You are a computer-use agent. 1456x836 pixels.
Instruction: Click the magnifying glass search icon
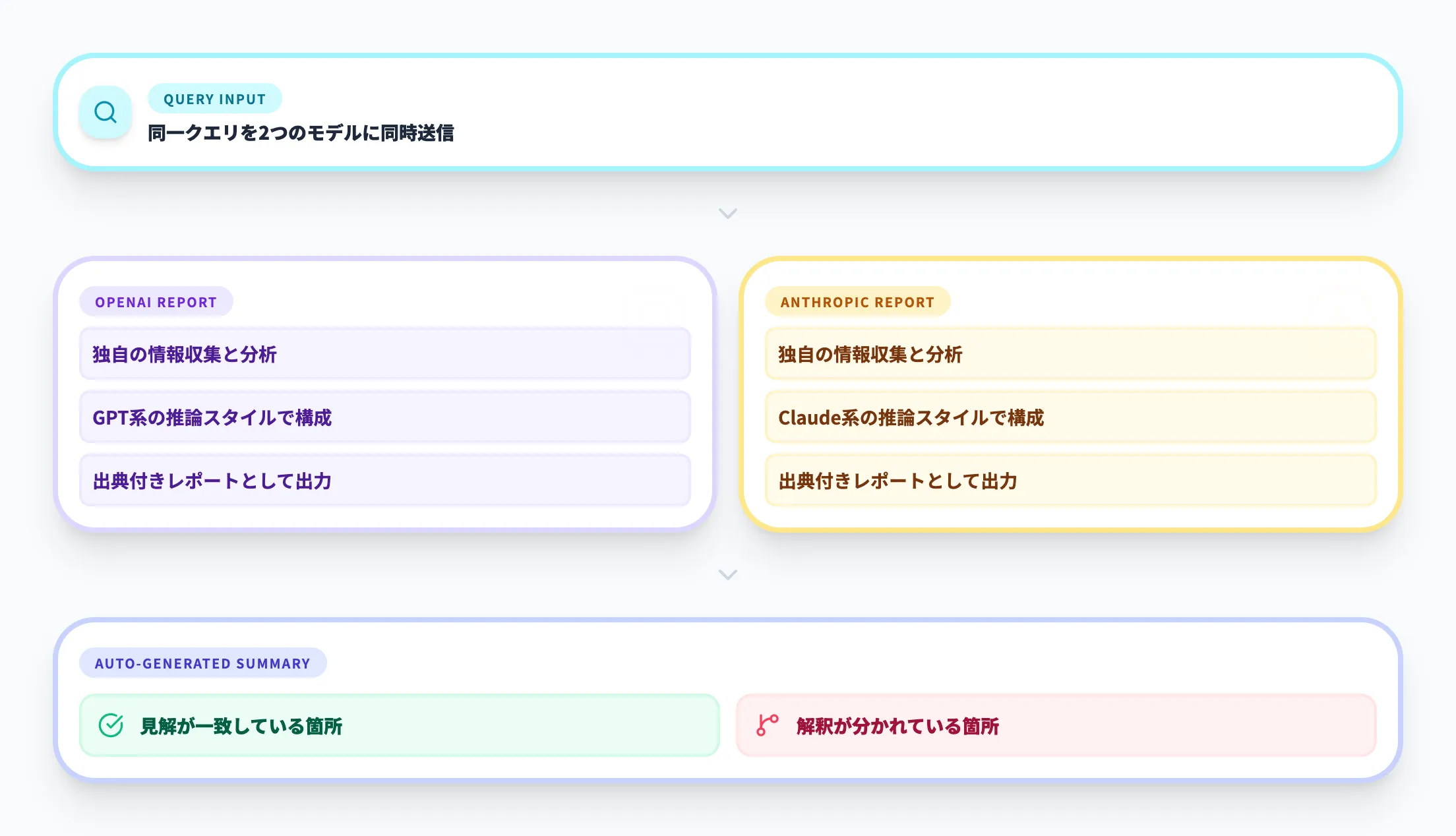click(x=105, y=112)
